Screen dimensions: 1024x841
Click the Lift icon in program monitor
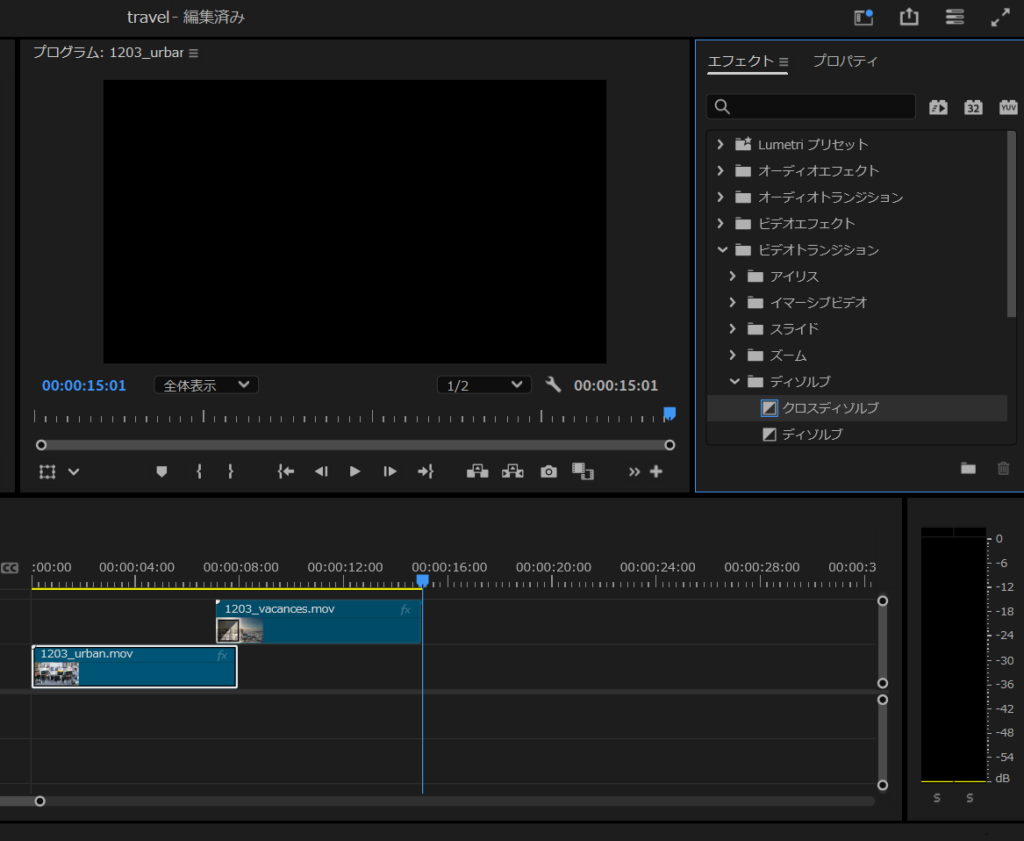click(x=478, y=472)
